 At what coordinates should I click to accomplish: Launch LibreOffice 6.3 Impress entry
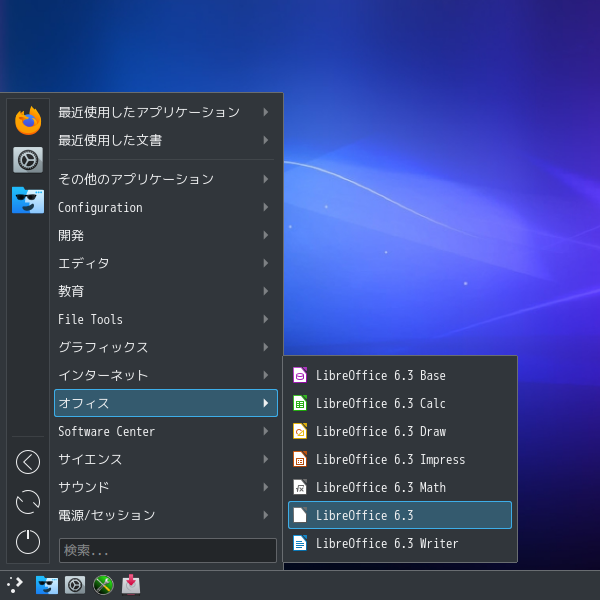[400, 459]
